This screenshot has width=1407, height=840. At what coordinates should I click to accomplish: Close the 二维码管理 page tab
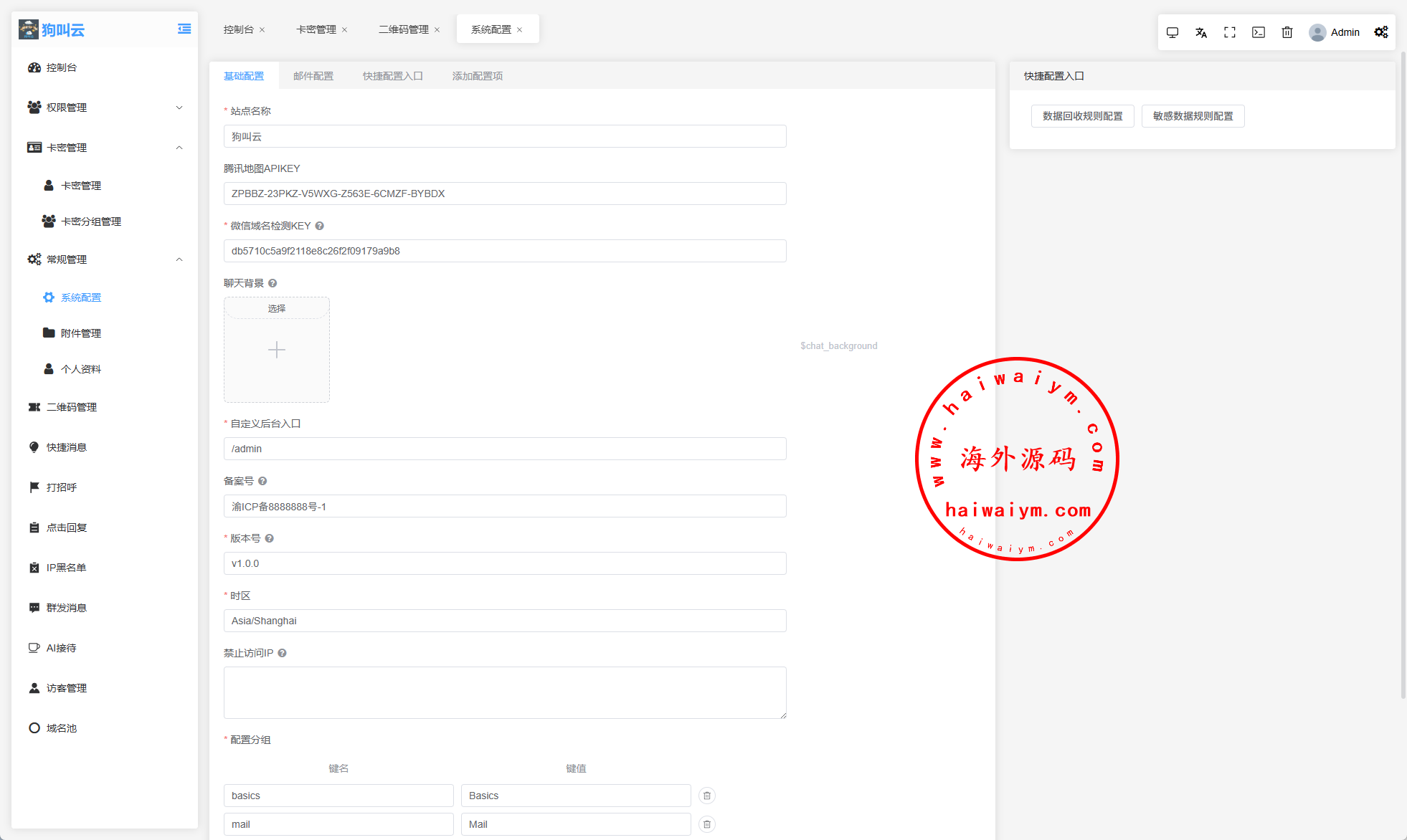(437, 30)
